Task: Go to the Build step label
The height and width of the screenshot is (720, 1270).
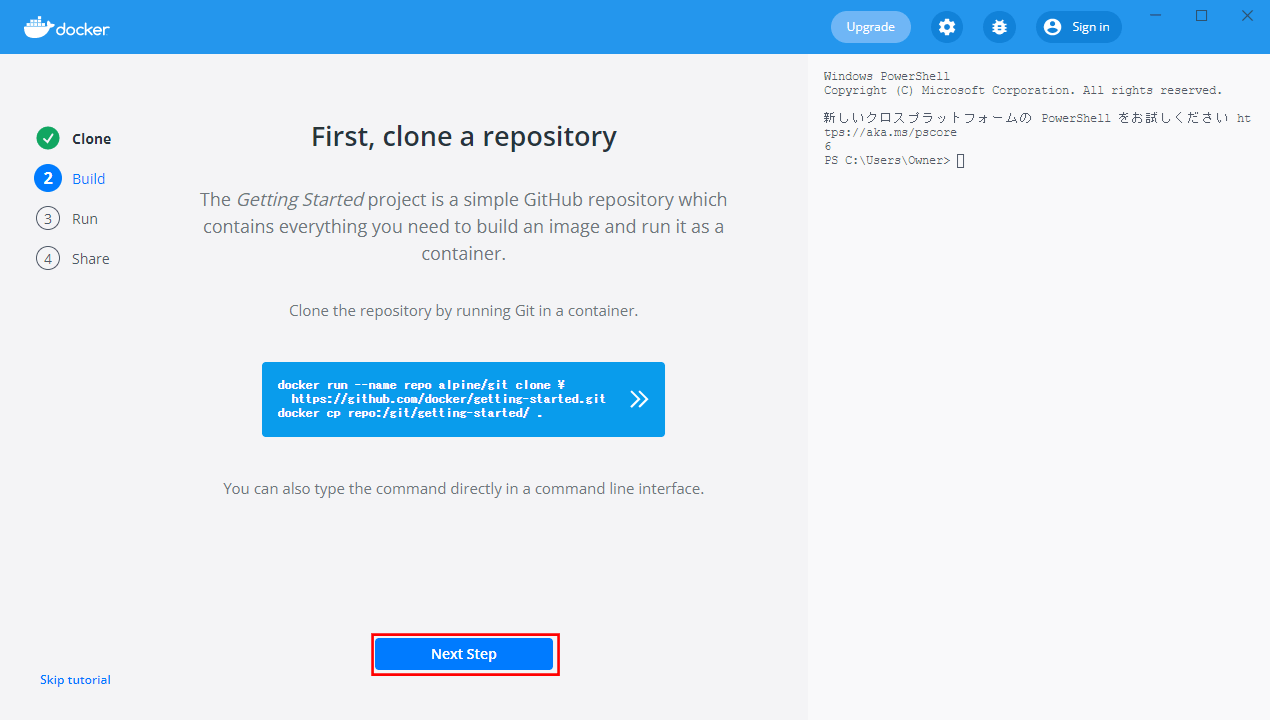Action: coord(88,179)
